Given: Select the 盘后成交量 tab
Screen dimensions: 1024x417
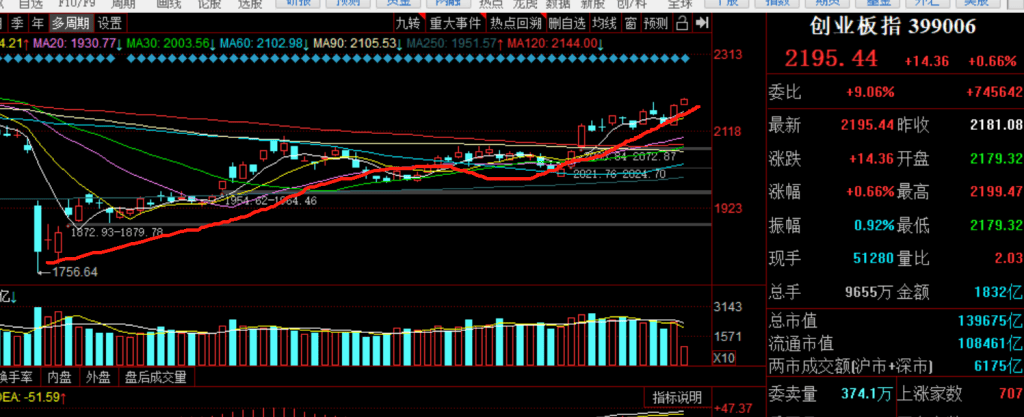Looking at the screenshot, I should [x=156, y=377].
